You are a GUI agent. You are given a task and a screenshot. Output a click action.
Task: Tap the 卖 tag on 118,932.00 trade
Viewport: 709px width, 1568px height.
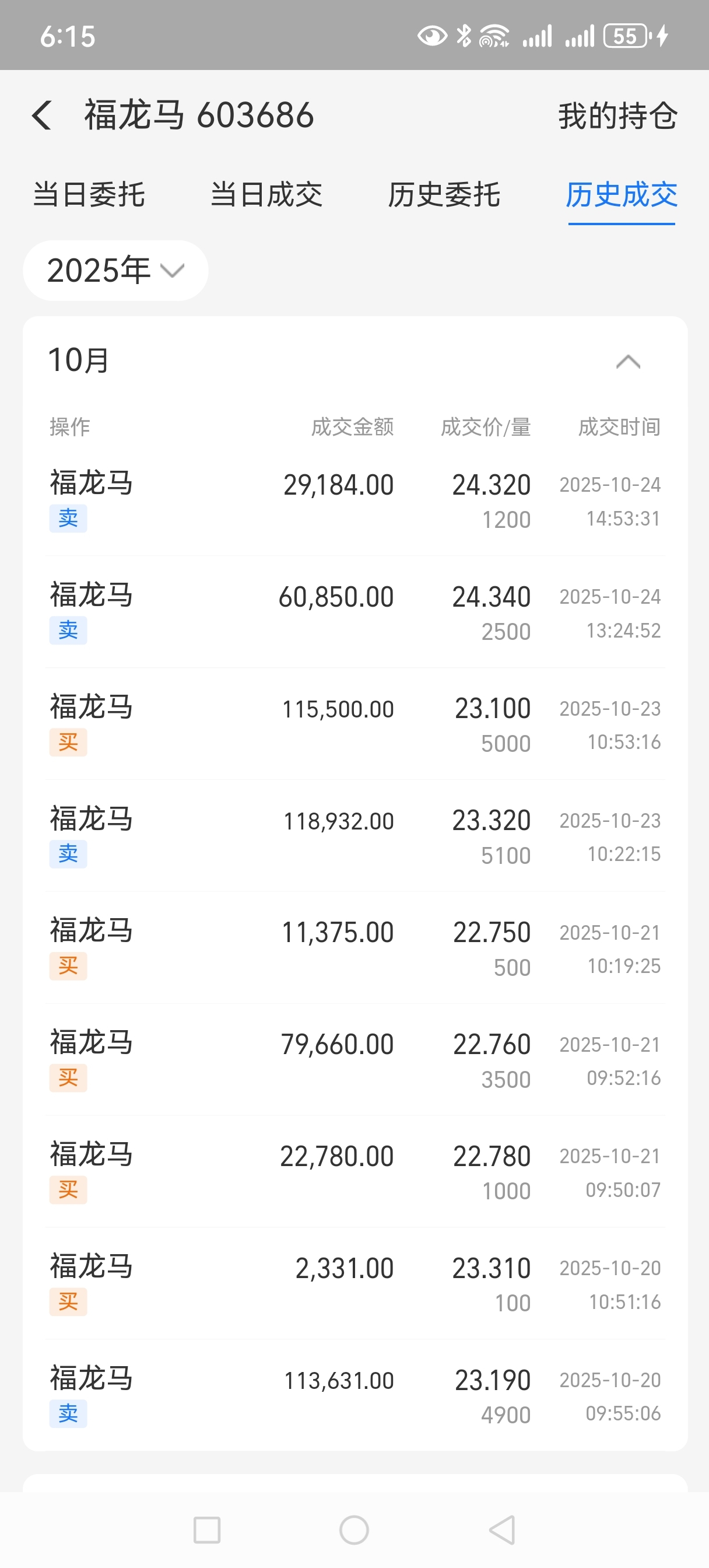point(68,854)
